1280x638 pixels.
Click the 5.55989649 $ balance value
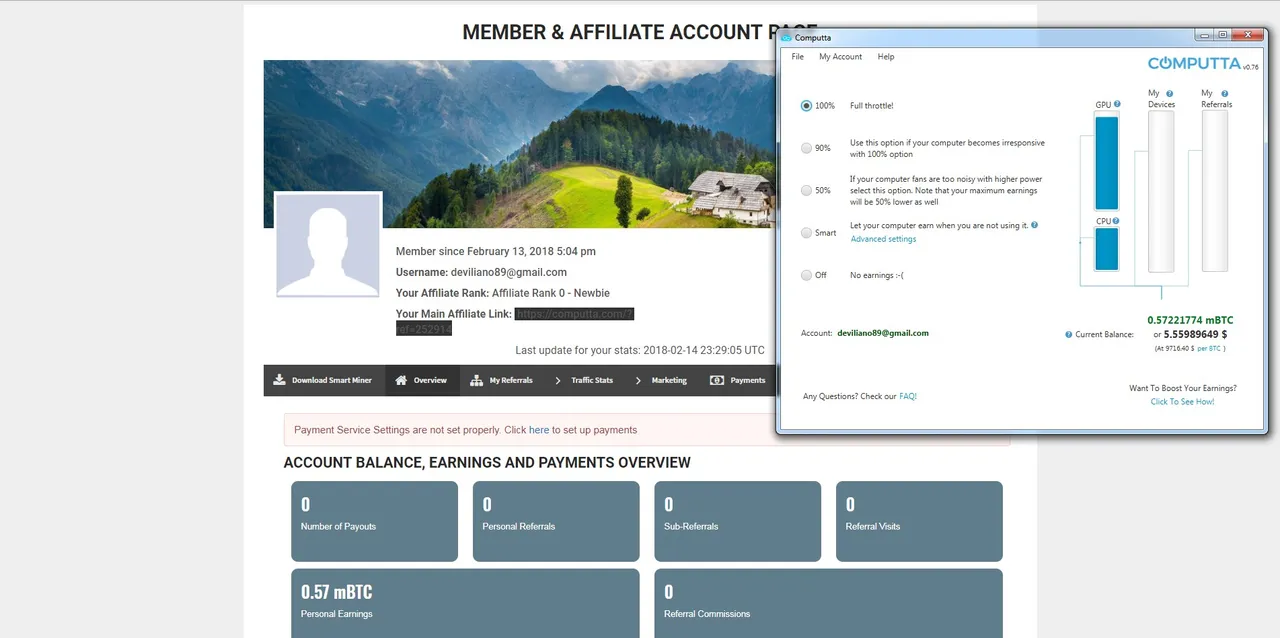click(x=1196, y=334)
